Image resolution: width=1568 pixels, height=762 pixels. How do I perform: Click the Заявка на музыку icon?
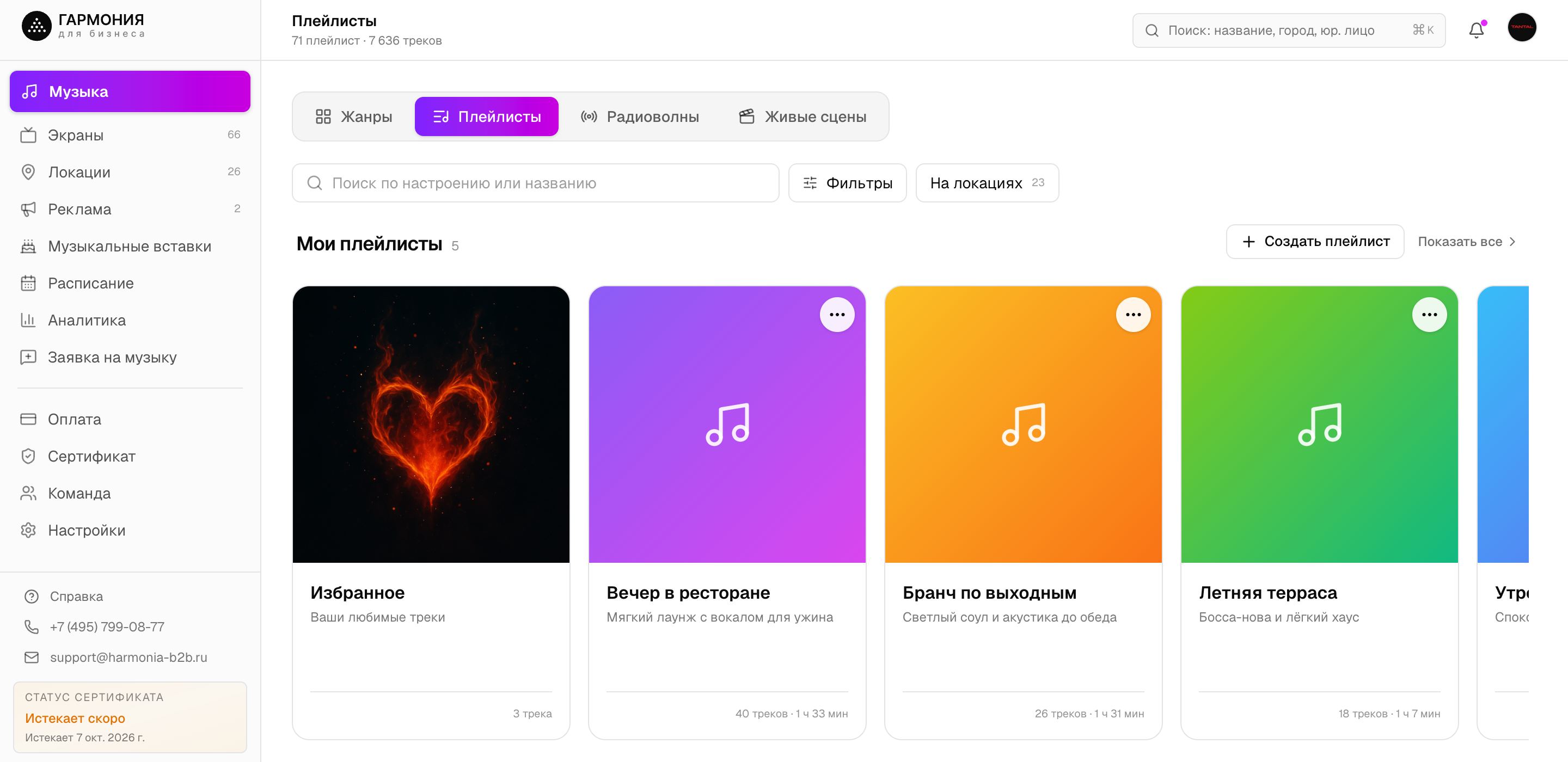(x=29, y=357)
